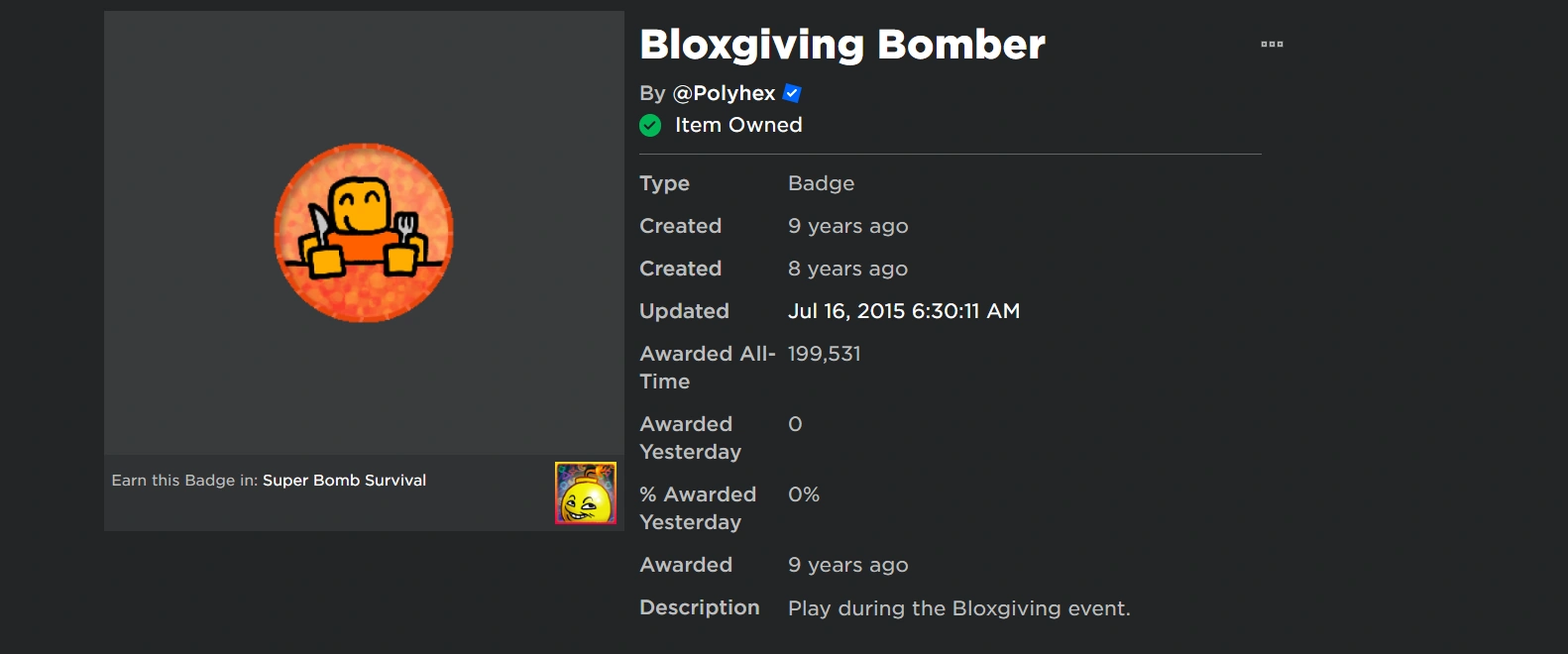The width and height of the screenshot is (1568, 654).
Task: Open the Super Bomb Survival game thumbnail
Action: (x=586, y=492)
